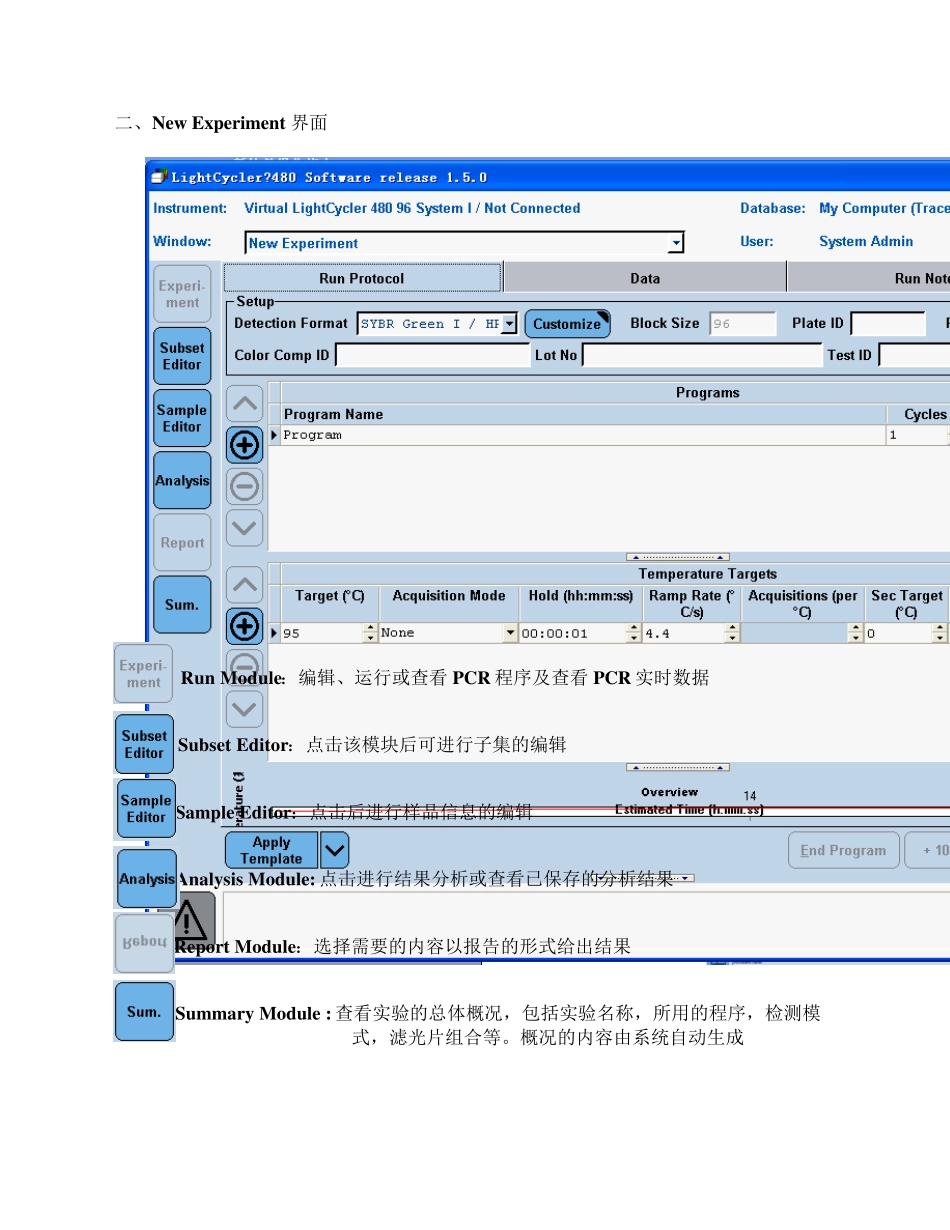950x1230 pixels.
Task: Open Analysis module in the software sidebar
Action: coord(182,481)
